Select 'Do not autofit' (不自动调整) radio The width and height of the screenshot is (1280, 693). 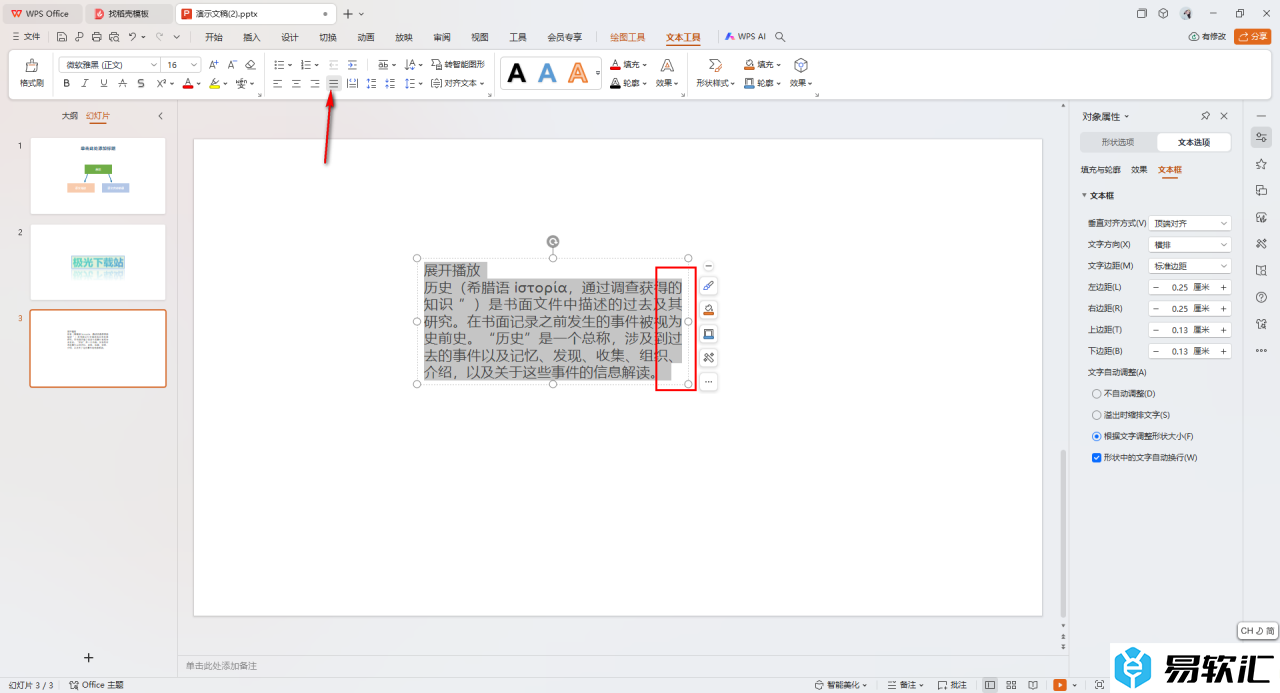click(1097, 394)
